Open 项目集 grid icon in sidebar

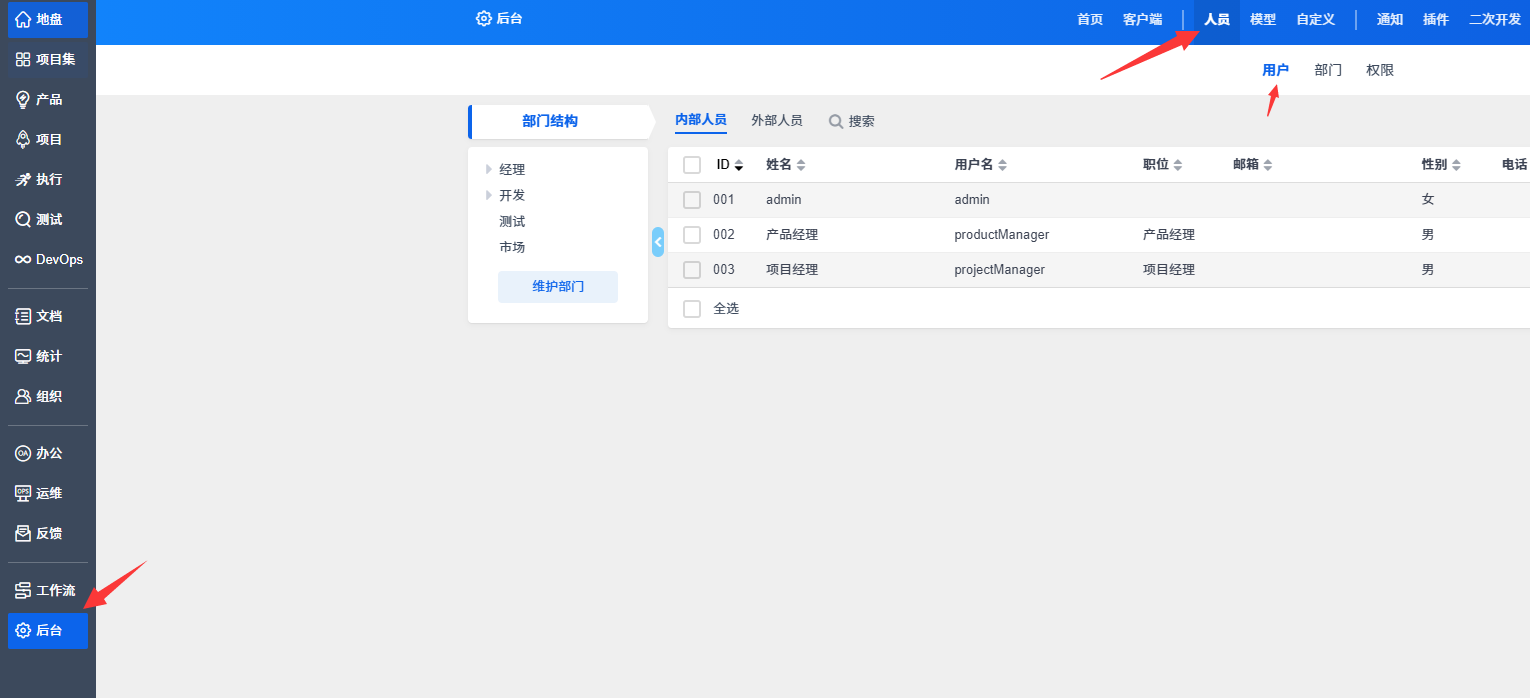[x=23, y=59]
